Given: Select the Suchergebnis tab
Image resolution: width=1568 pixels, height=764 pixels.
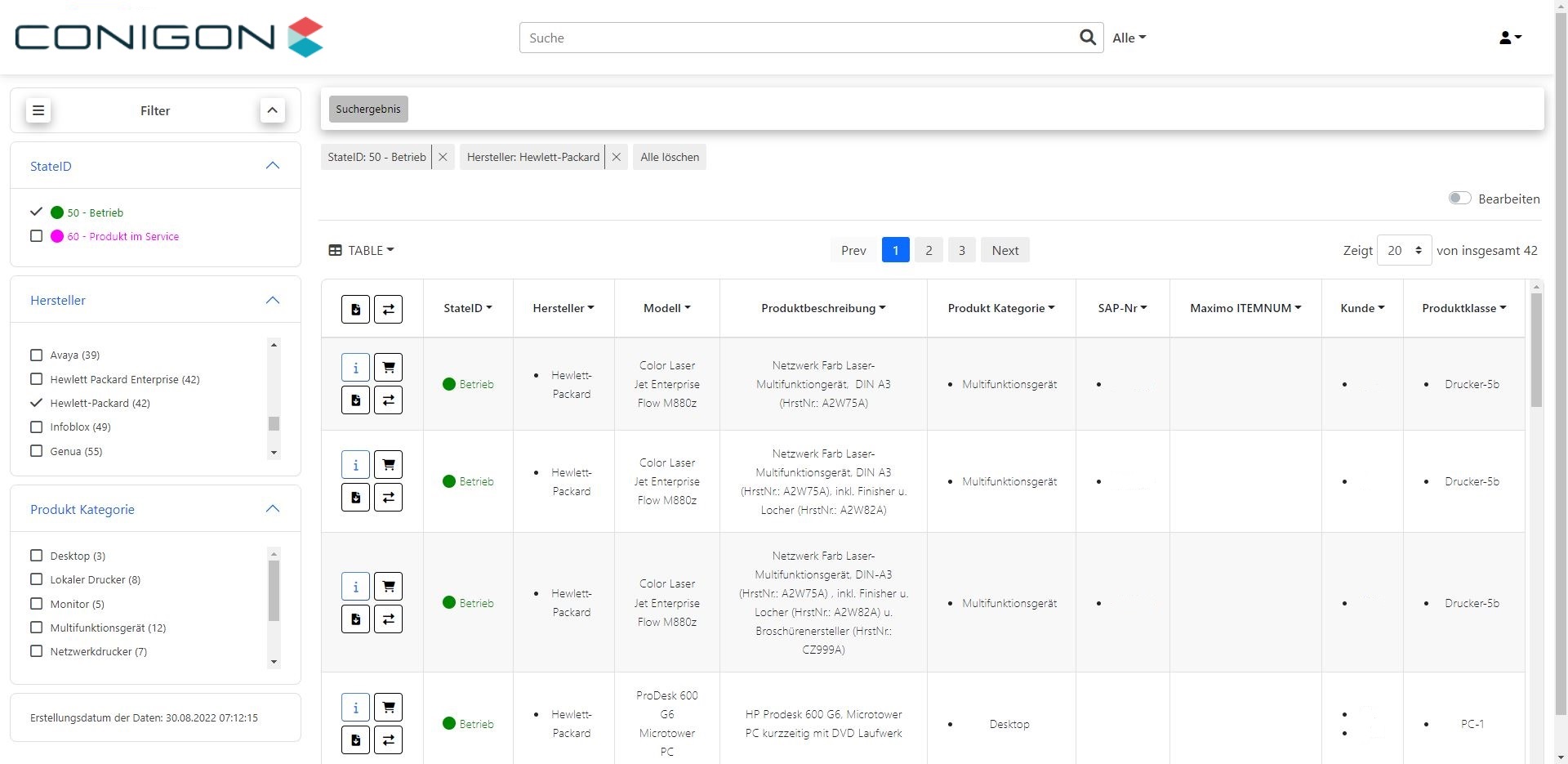Looking at the screenshot, I should click(x=368, y=109).
